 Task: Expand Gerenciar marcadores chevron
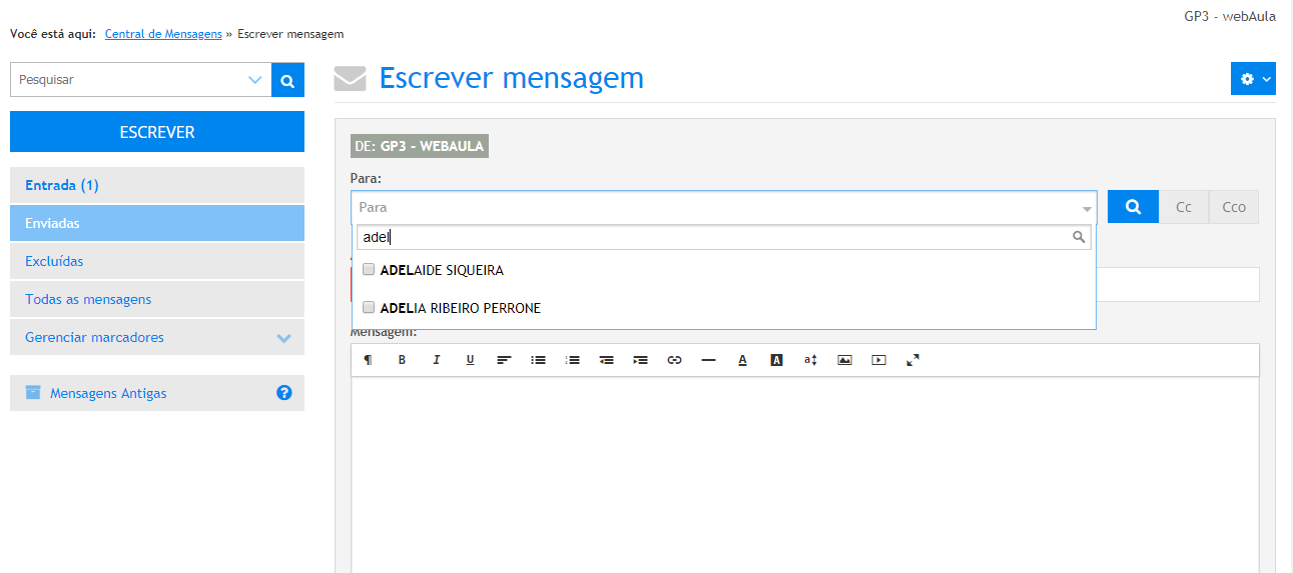tap(284, 338)
